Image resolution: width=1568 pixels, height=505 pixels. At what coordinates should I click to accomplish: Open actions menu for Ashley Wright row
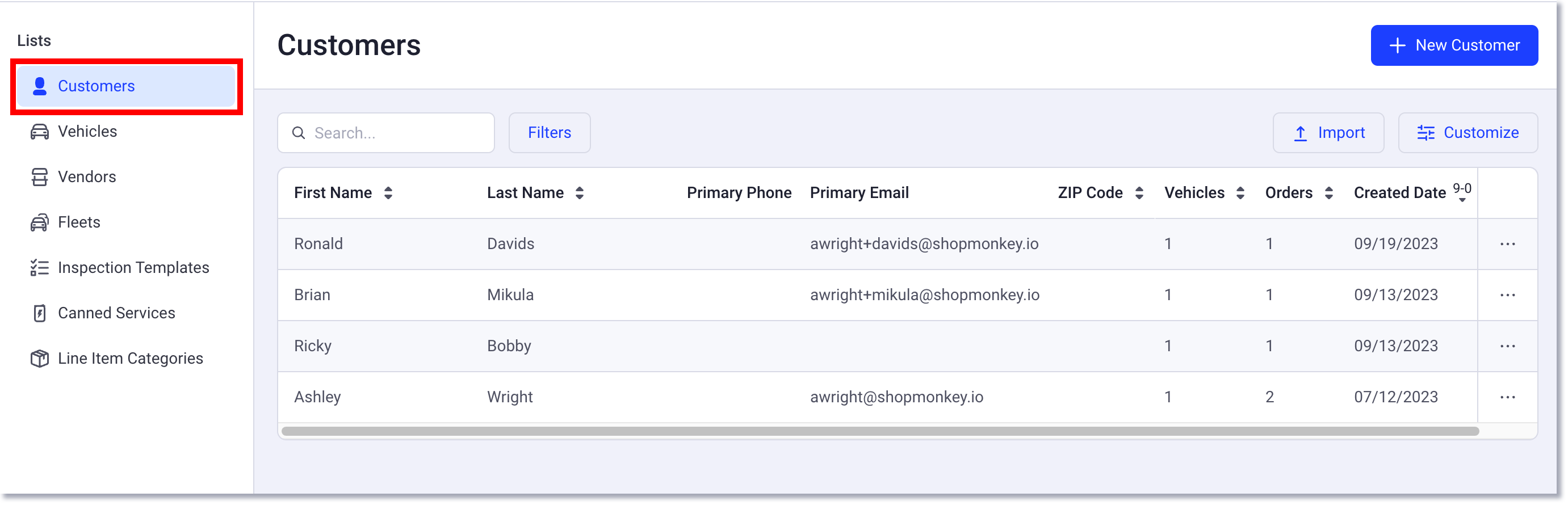[x=1508, y=397]
